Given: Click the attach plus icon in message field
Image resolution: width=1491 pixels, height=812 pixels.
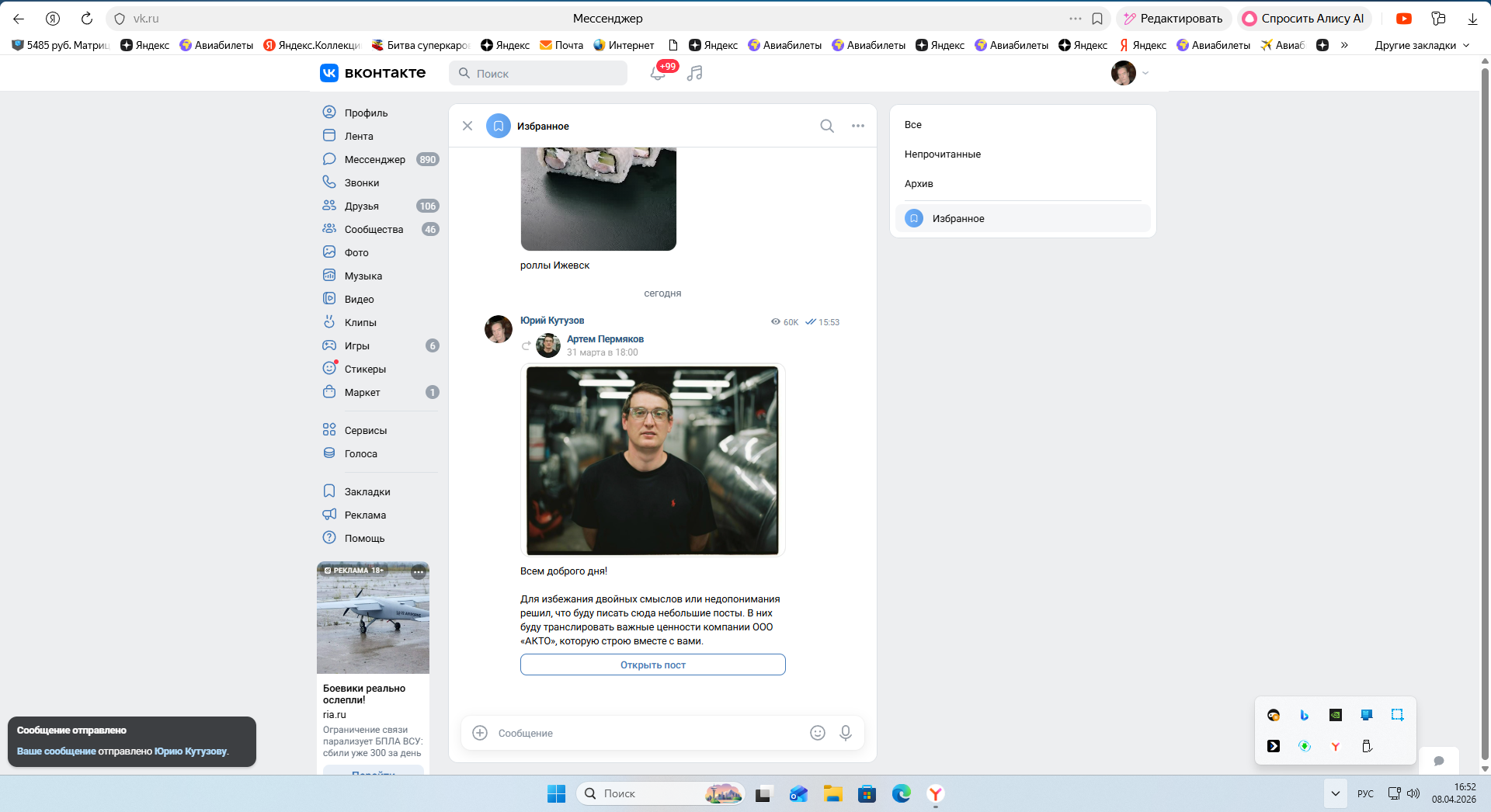Looking at the screenshot, I should point(480,733).
